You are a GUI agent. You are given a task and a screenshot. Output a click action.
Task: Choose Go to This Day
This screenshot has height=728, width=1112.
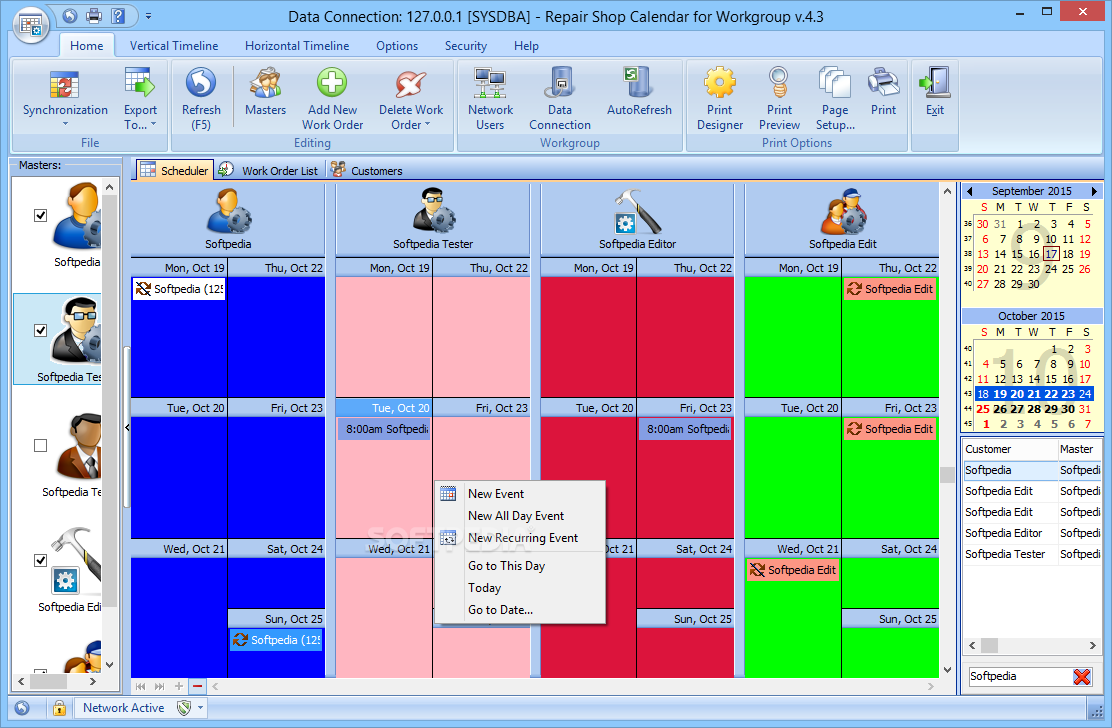tap(520, 566)
